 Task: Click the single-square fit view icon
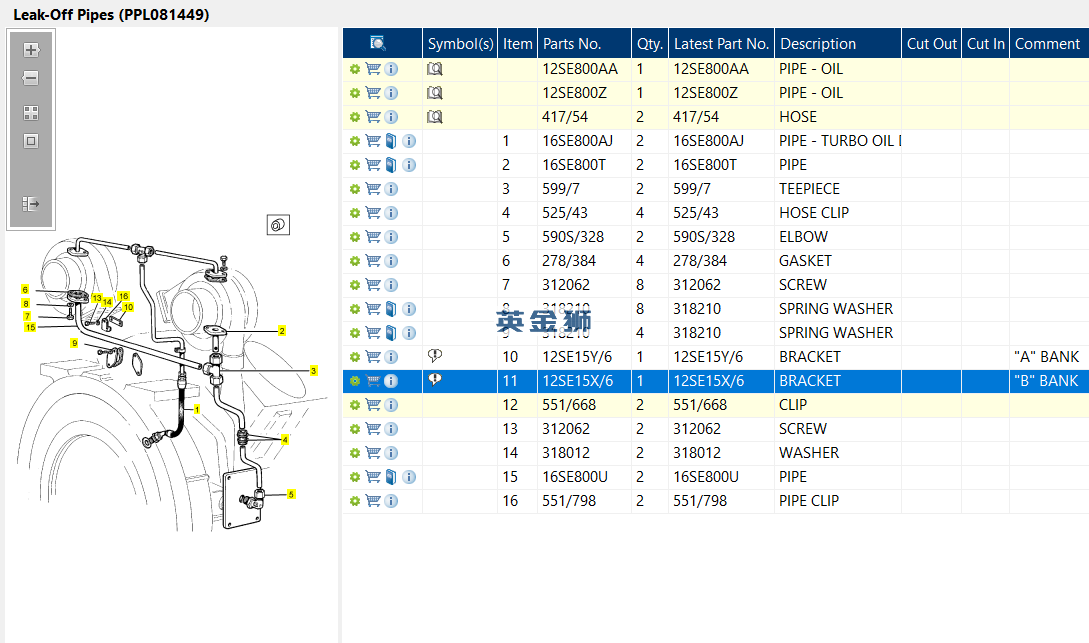(x=31, y=141)
